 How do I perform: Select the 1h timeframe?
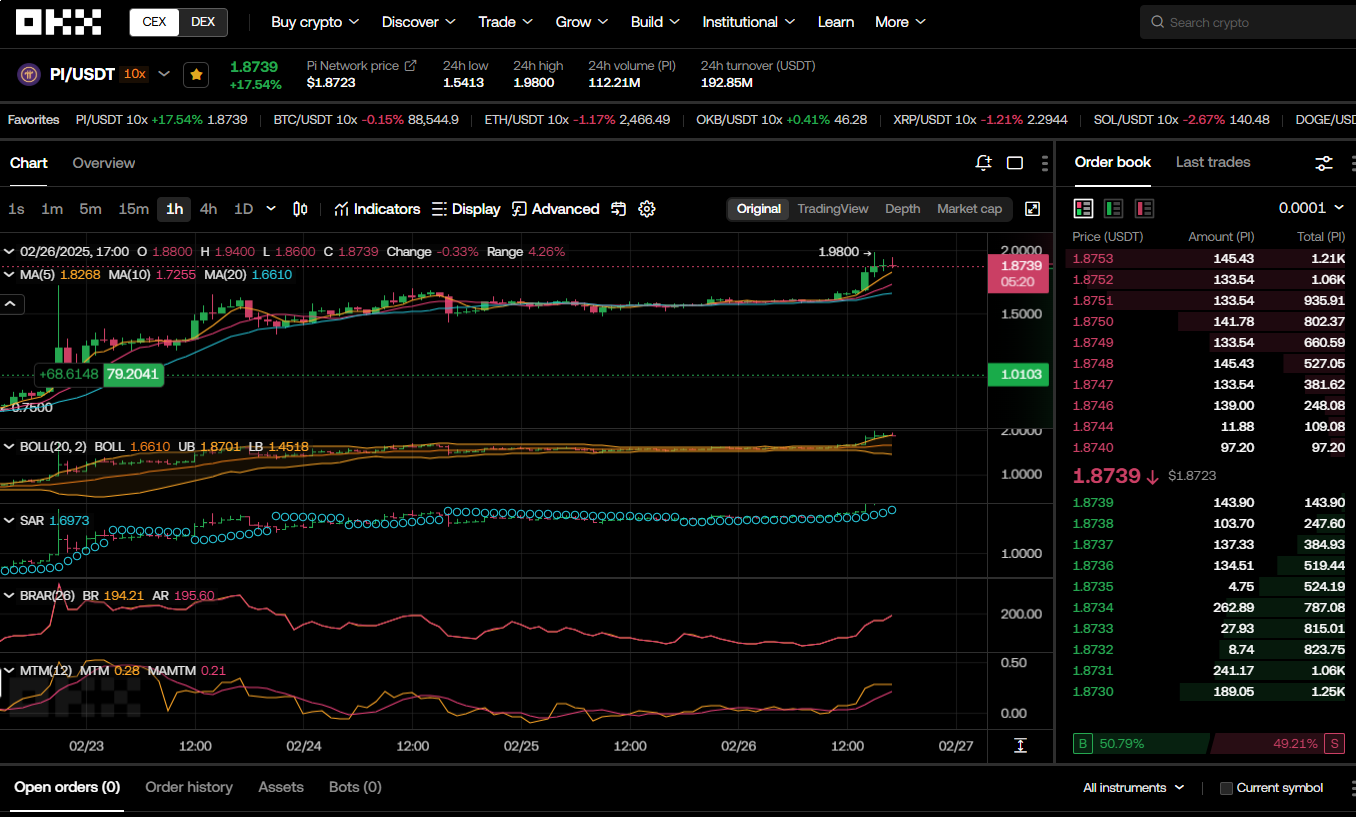pos(174,209)
